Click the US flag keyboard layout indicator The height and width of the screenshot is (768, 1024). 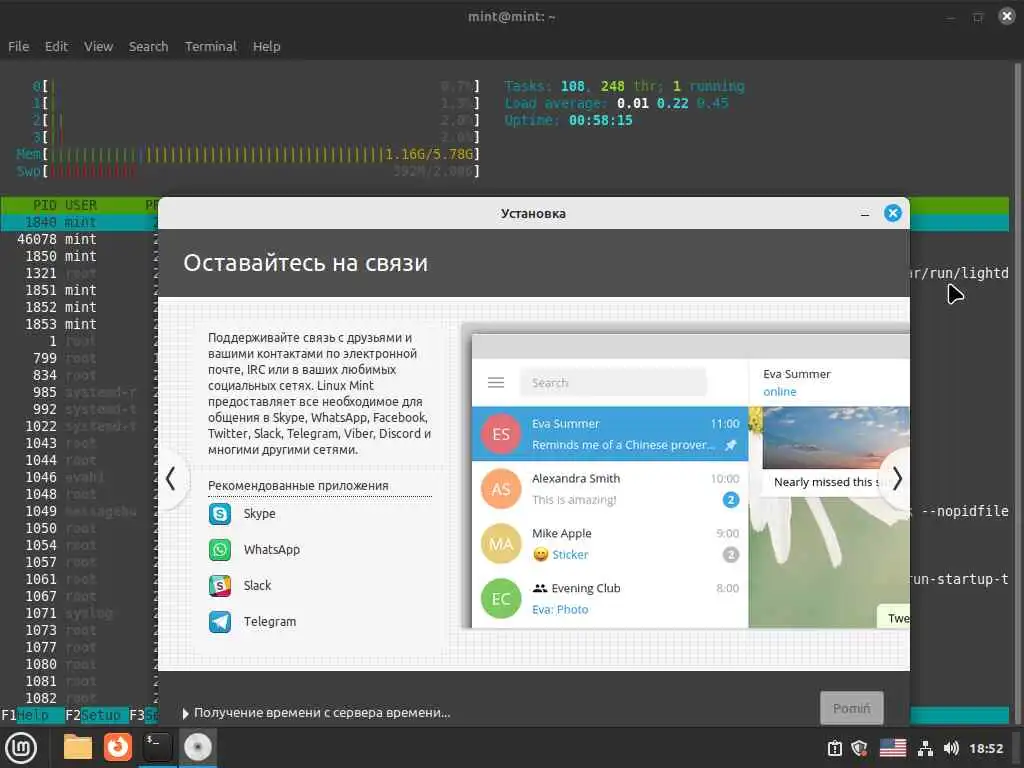(x=893, y=748)
